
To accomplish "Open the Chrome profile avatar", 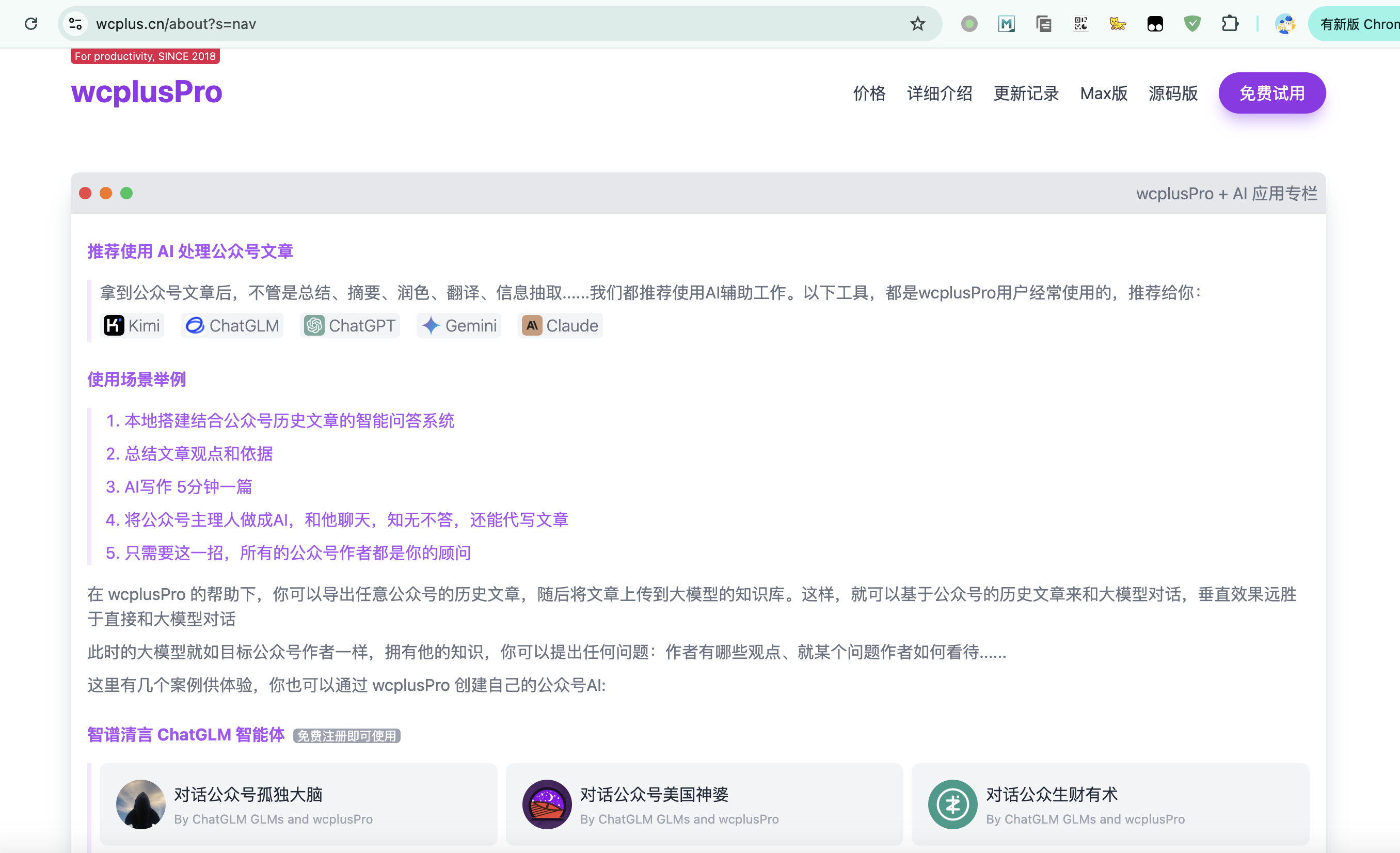I will coord(1285,24).
